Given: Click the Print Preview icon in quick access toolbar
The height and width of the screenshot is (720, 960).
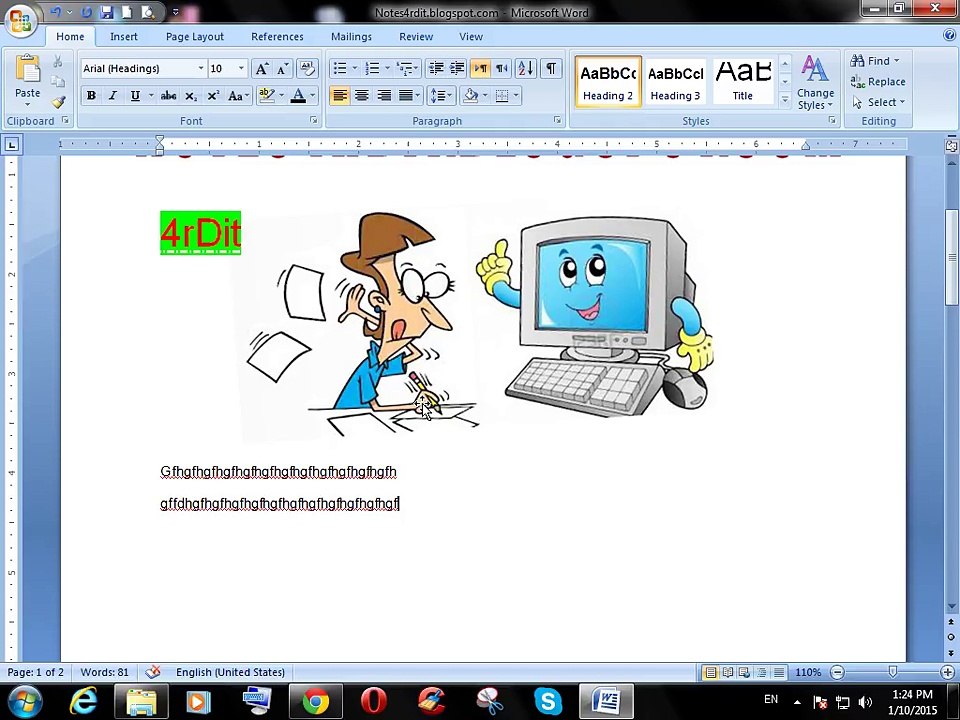Looking at the screenshot, I should click(148, 12).
